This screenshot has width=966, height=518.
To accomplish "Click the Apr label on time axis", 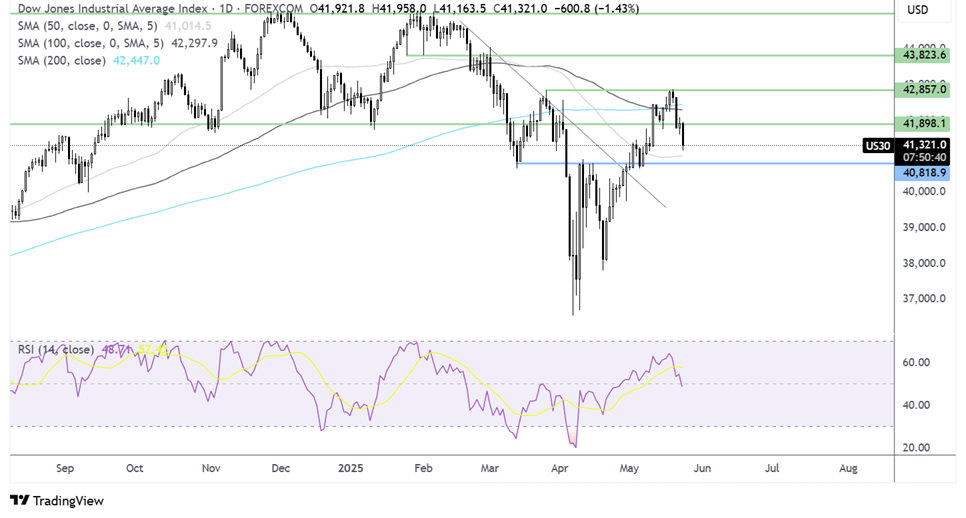I will tap(559, 468).
